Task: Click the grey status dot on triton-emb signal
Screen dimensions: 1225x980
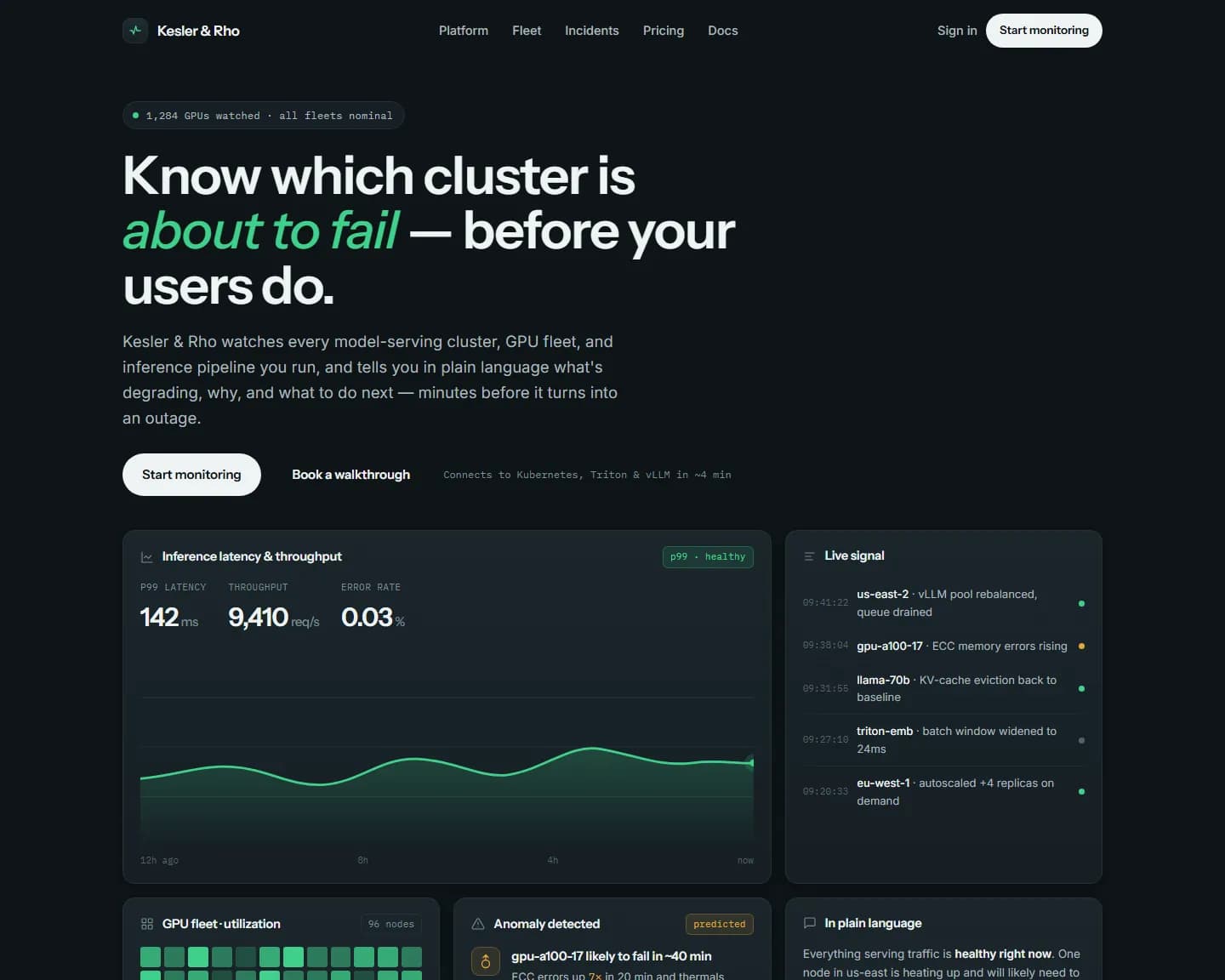Action: 1081,740
